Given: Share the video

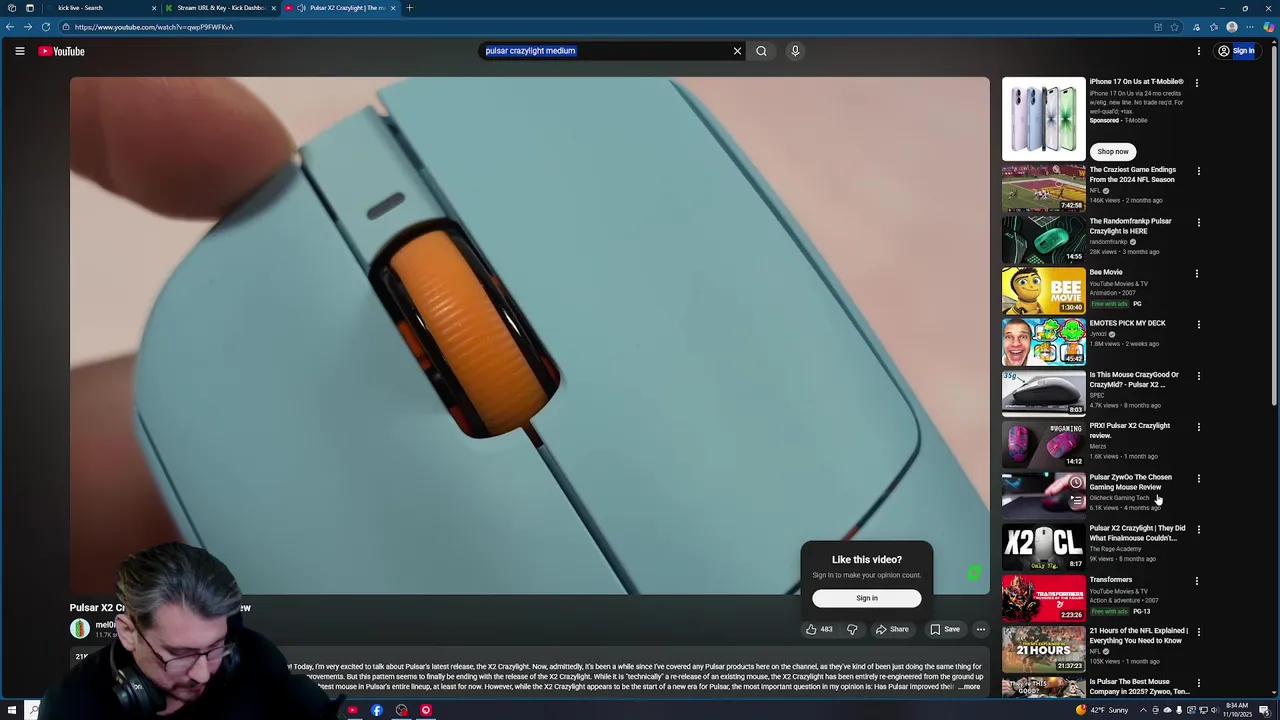Looking at the screenshot, I should pyautogui.click(x=892, y=629).
